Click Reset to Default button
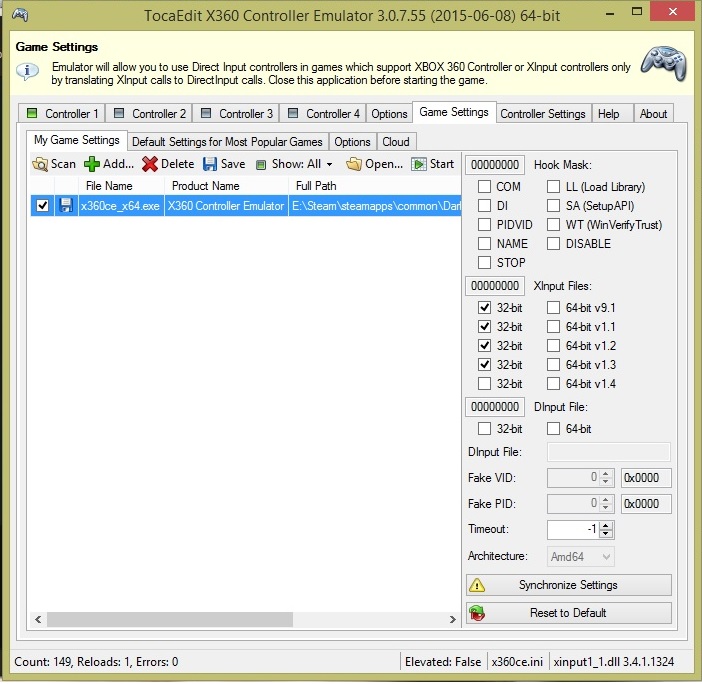 coord(569,613)
